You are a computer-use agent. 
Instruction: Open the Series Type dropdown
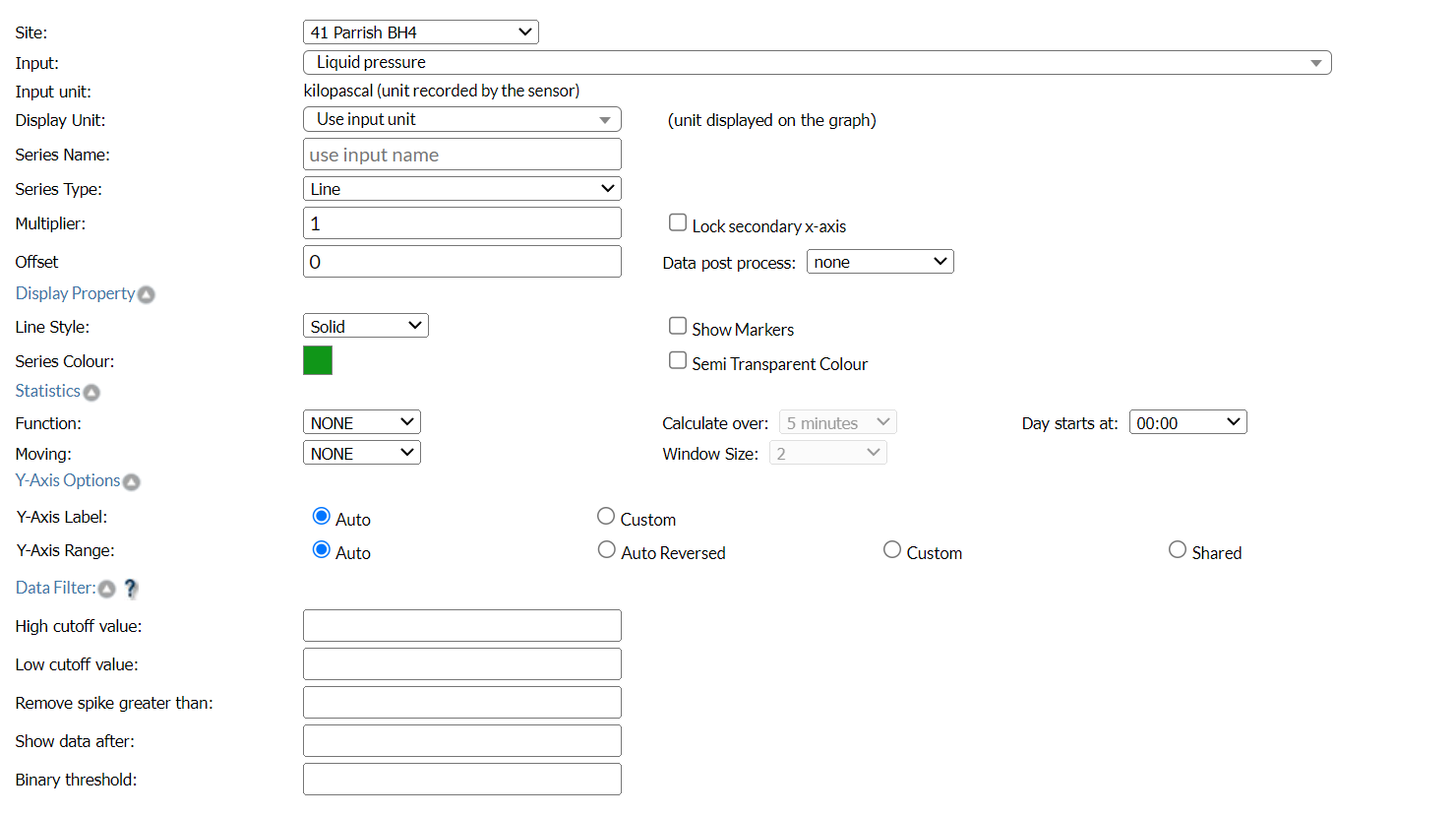(x=461, y=189)
